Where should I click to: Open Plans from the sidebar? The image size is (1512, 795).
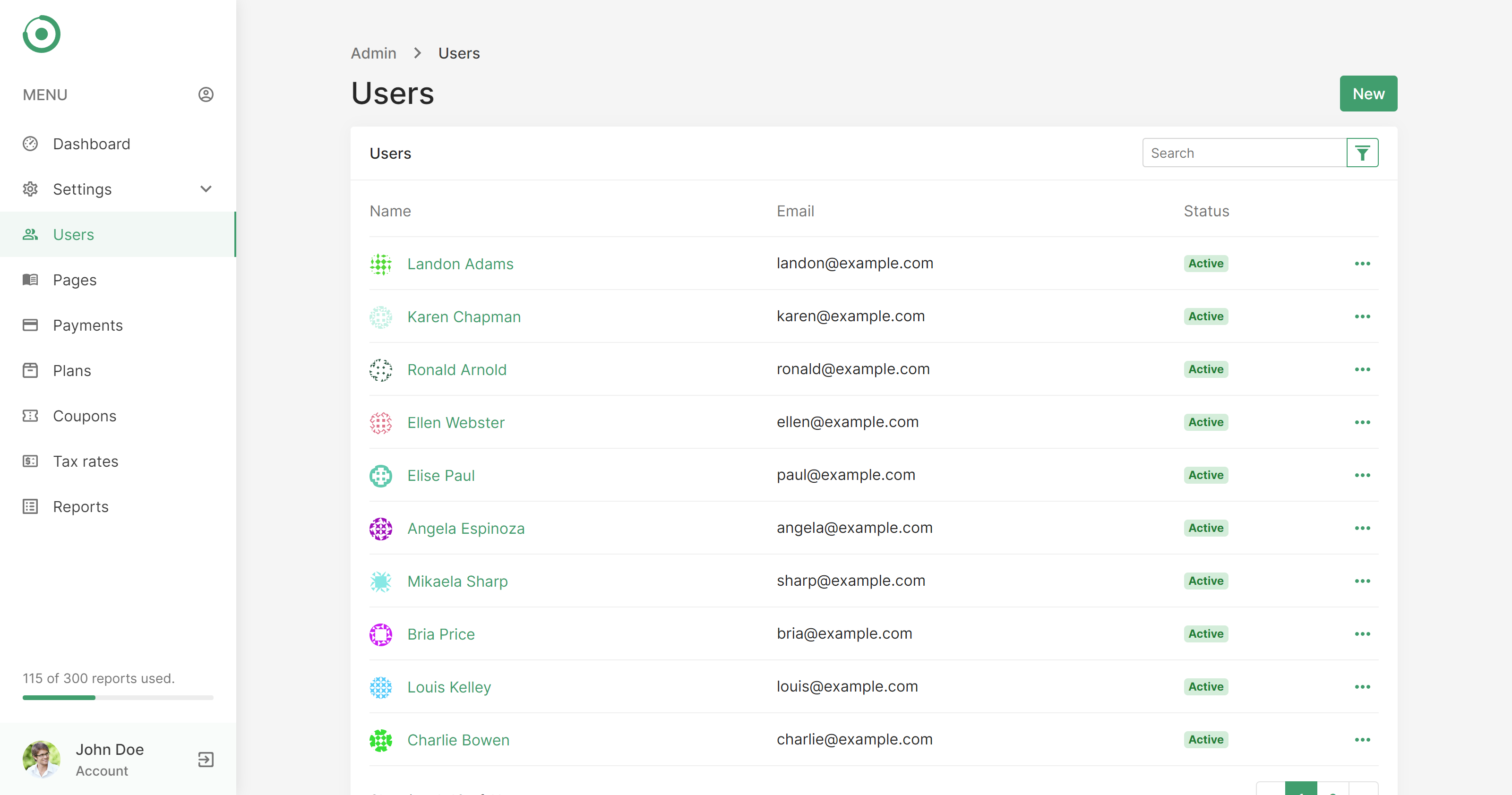pos(118,370)
